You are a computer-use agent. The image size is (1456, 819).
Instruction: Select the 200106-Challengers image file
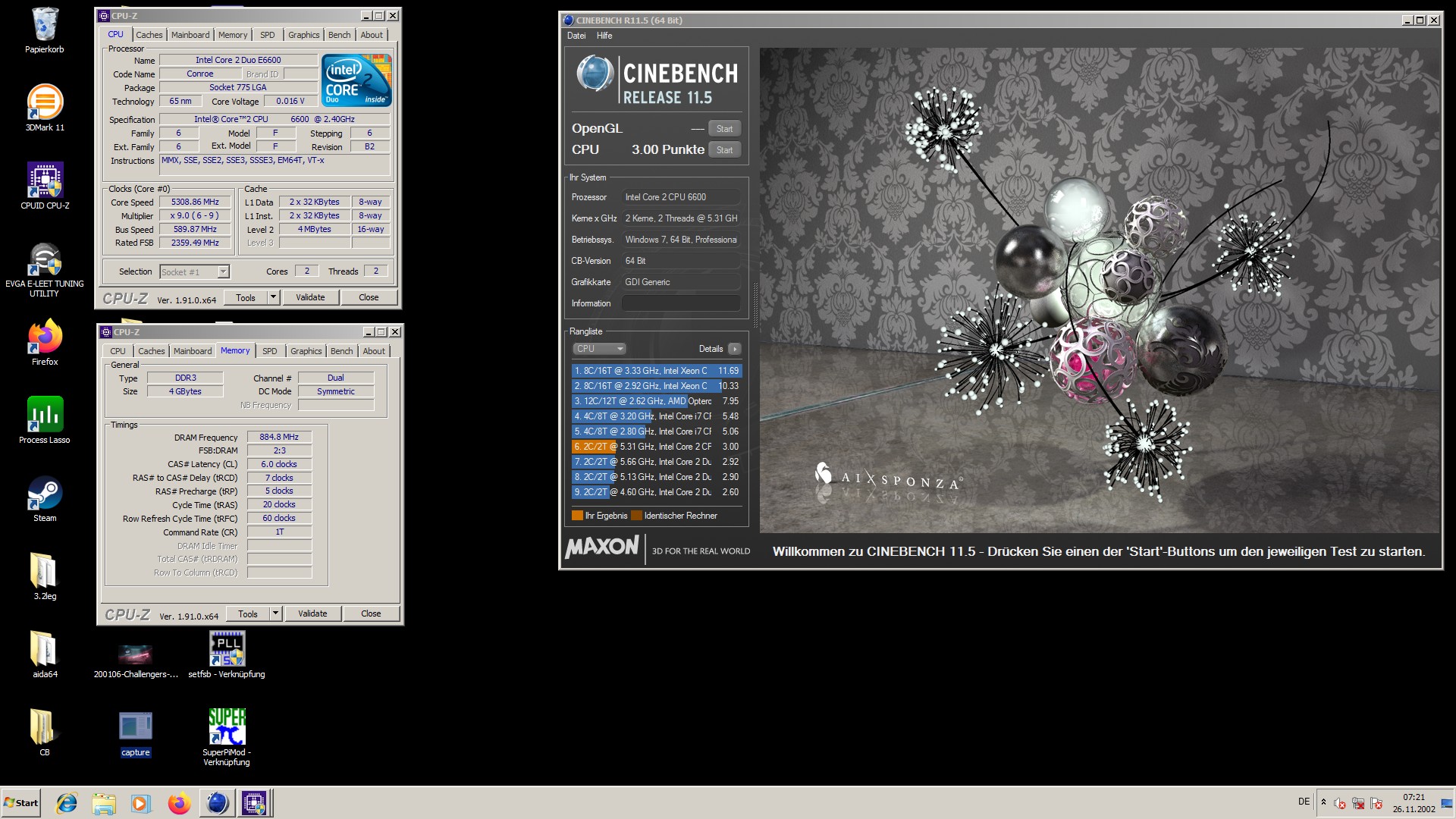pyautogui.click(x=136, y=660)
